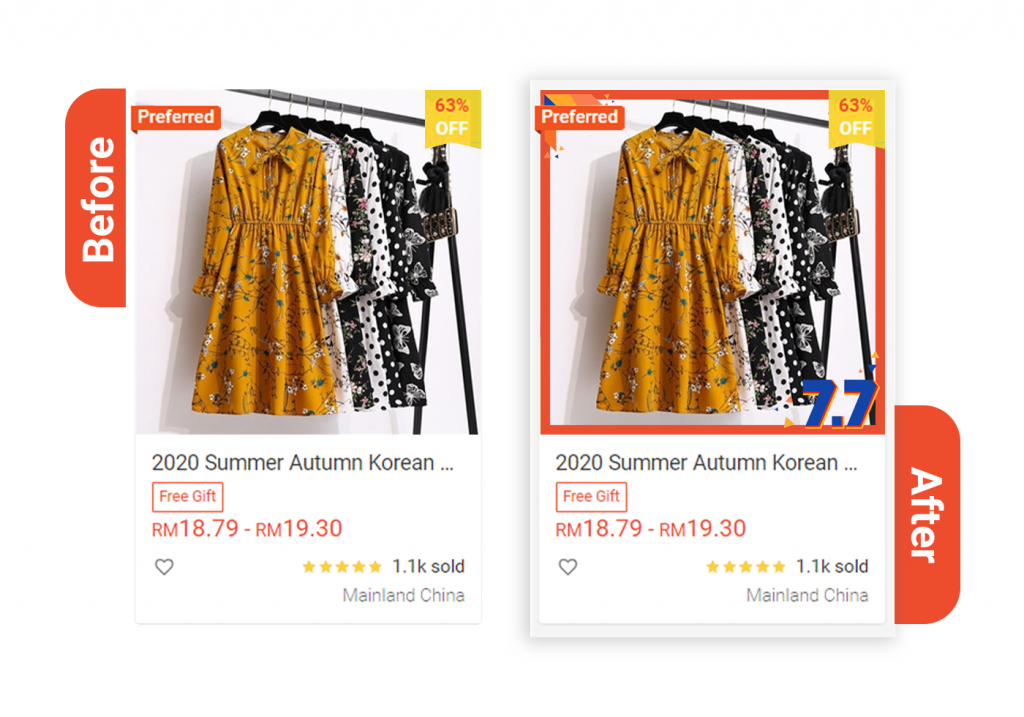Image resolution: width=1024 pixels, height=717 pixels.
Task: Click Mainland China location on Before card
Action: click(404, 596)
